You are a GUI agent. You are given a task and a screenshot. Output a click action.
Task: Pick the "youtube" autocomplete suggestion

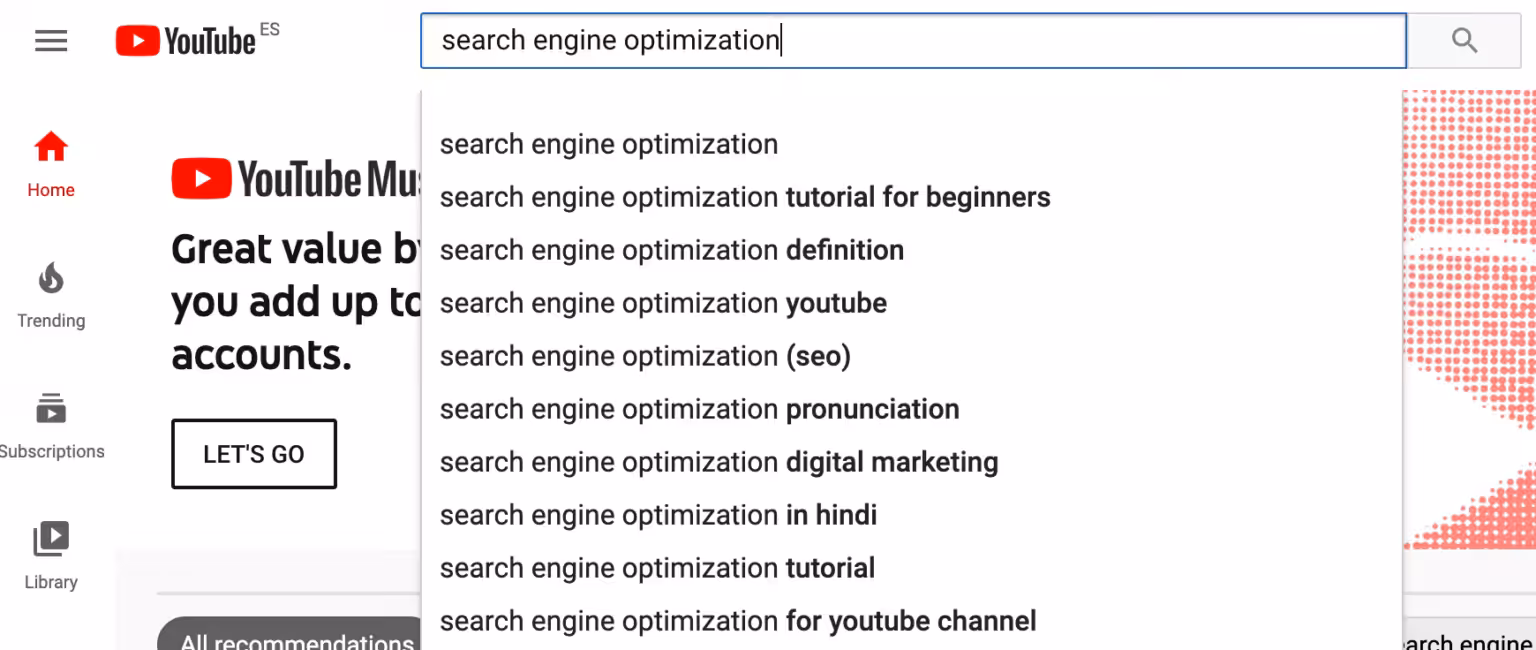point(663,303)
